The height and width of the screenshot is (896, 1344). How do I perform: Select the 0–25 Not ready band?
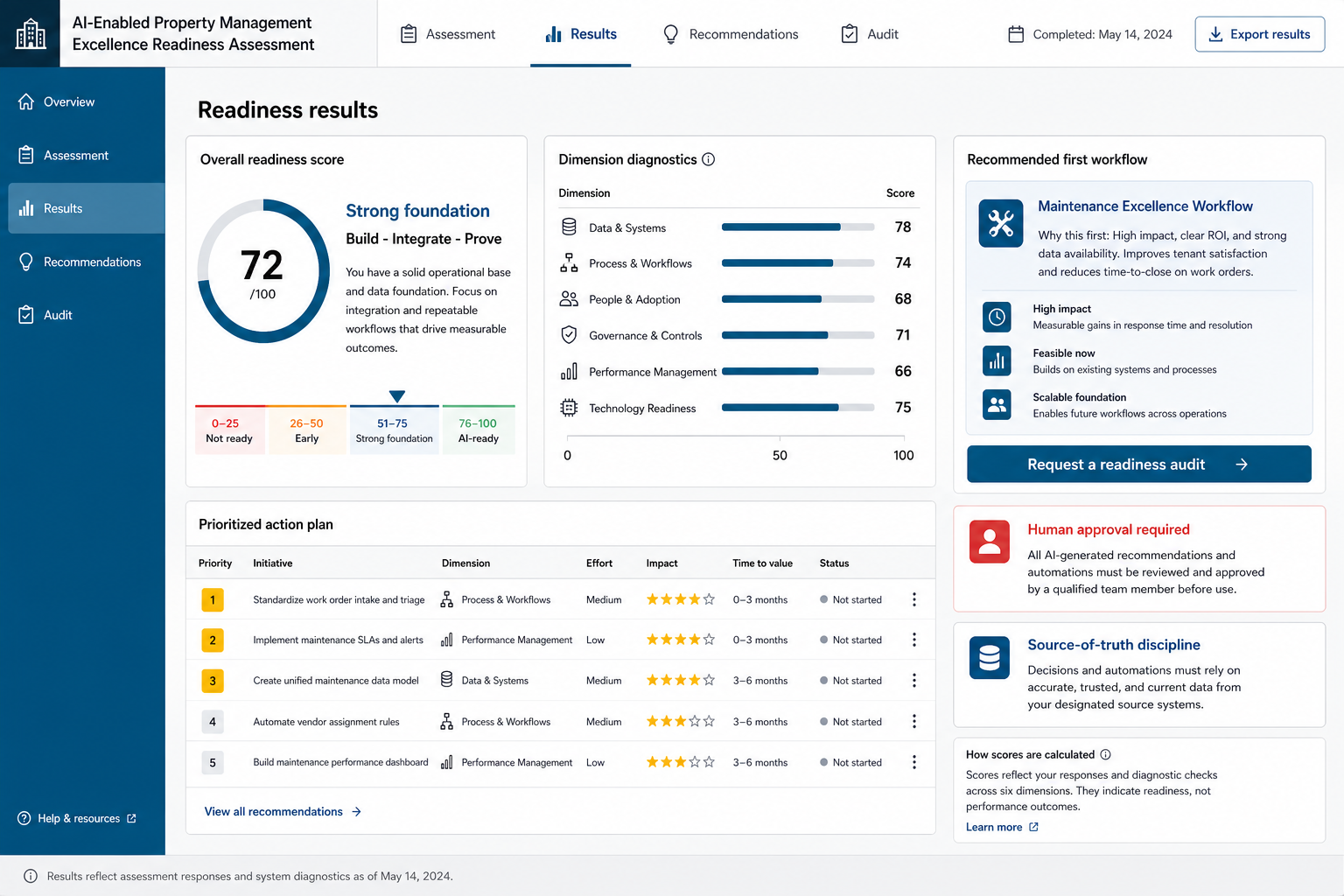229,430
